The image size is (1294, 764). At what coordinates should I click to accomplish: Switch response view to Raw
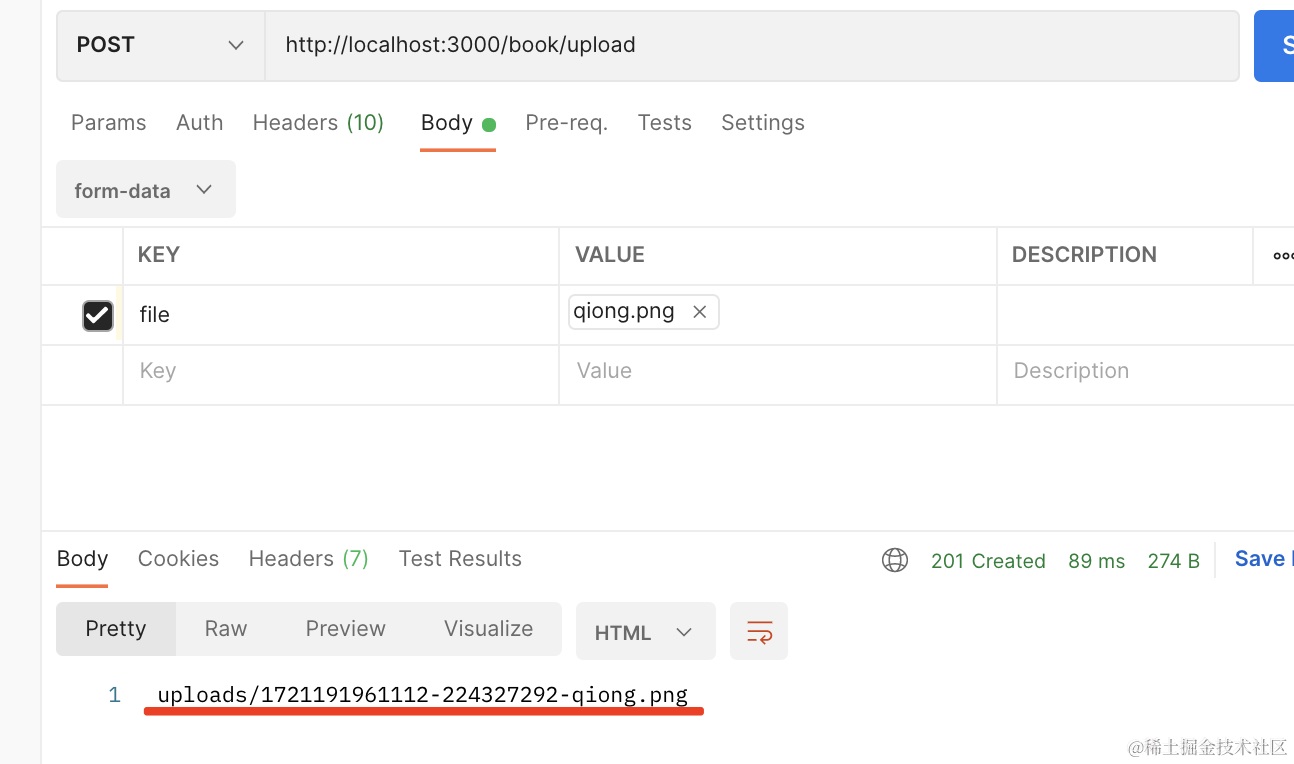pyautogui.click(x=225, y=629)
